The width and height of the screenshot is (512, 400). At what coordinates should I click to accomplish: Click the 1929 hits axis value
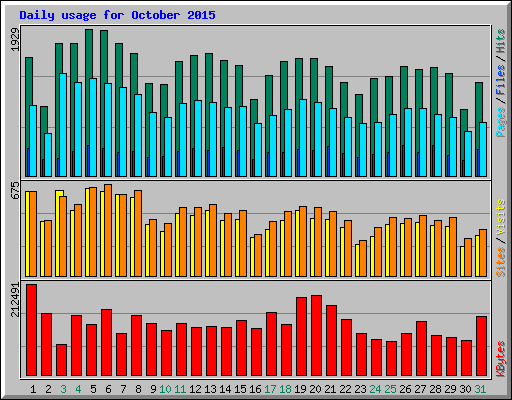pos(15,40)
